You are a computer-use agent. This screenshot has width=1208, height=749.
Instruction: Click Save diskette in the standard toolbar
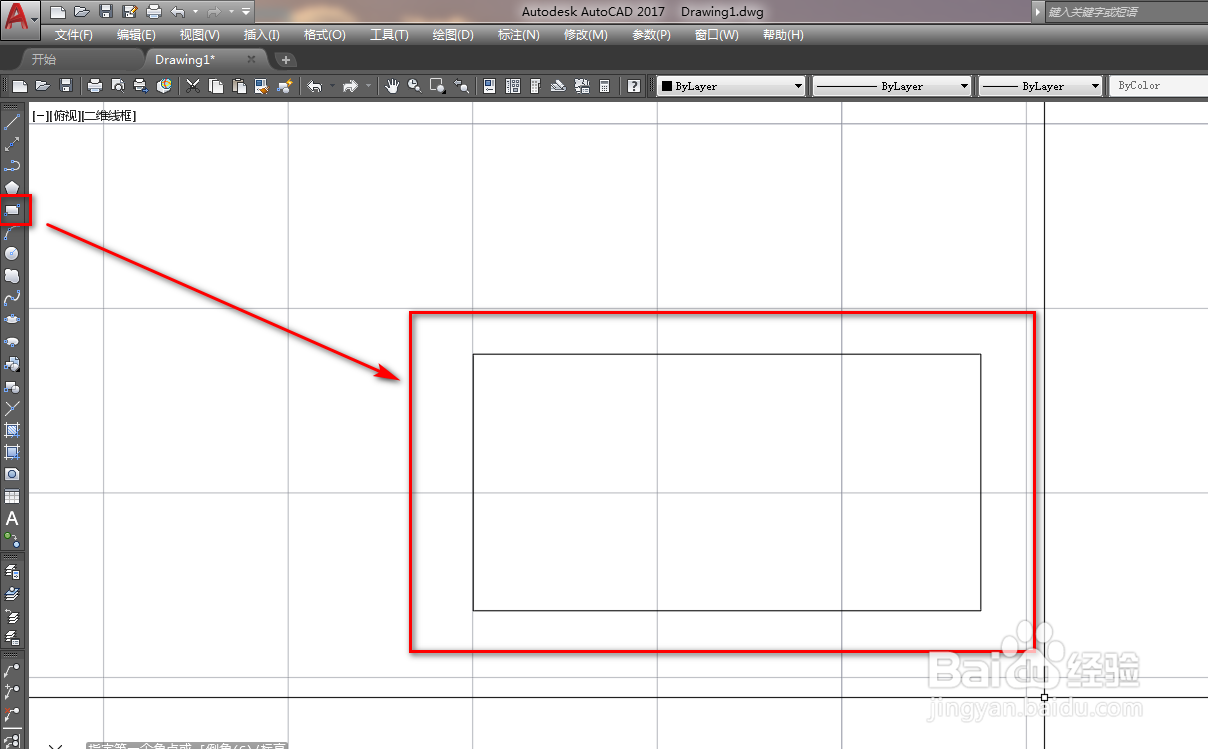coord(65,86)
